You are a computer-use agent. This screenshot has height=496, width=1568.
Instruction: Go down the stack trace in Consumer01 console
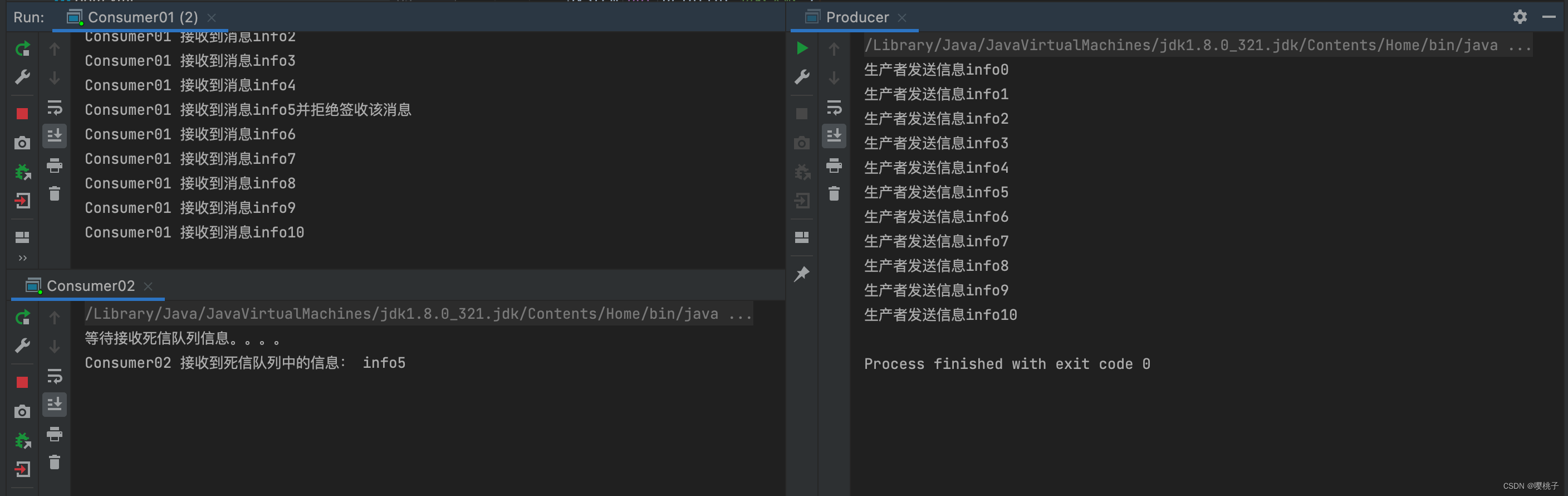55,78
